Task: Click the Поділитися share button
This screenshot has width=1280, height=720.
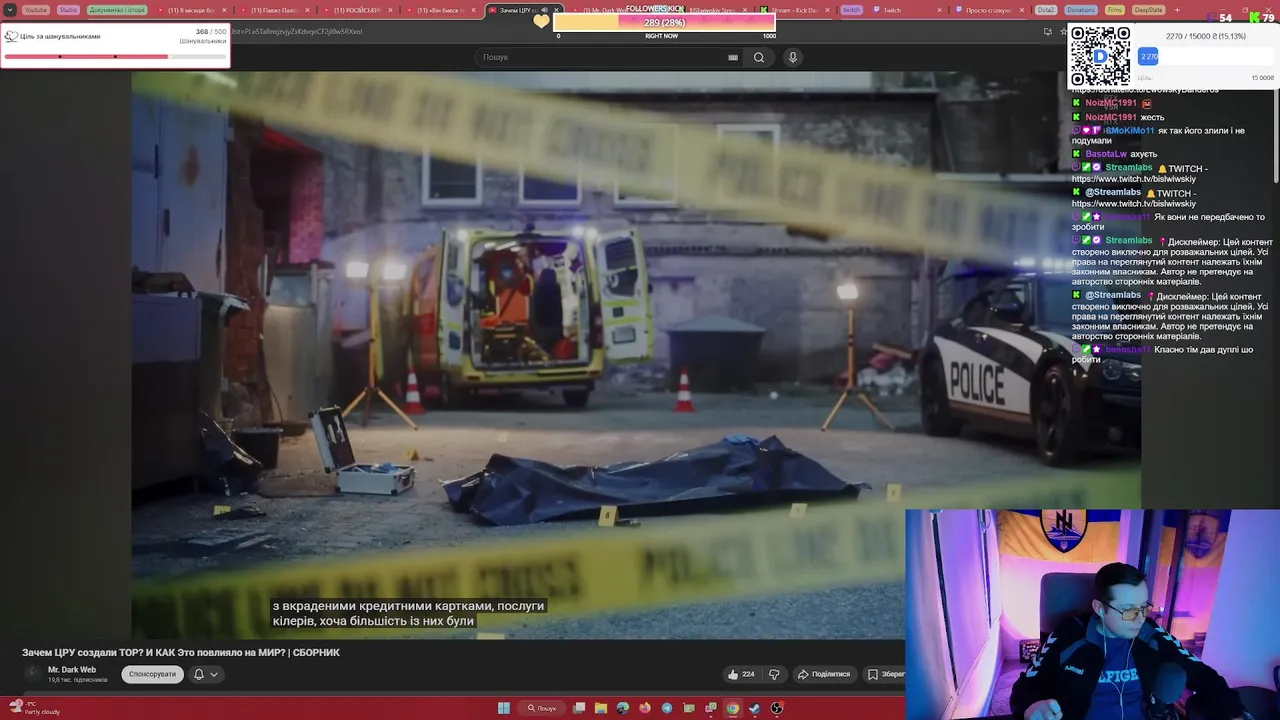Action: click(x=824, y=674)
